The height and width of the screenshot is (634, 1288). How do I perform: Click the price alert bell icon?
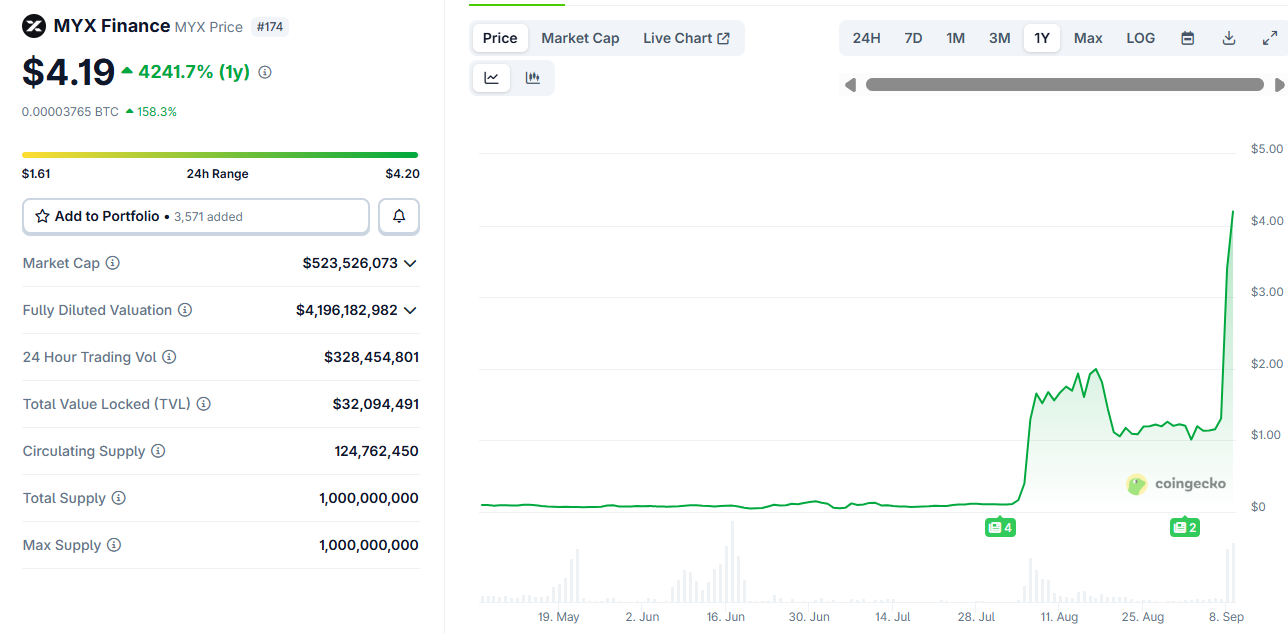click(398, 216)
